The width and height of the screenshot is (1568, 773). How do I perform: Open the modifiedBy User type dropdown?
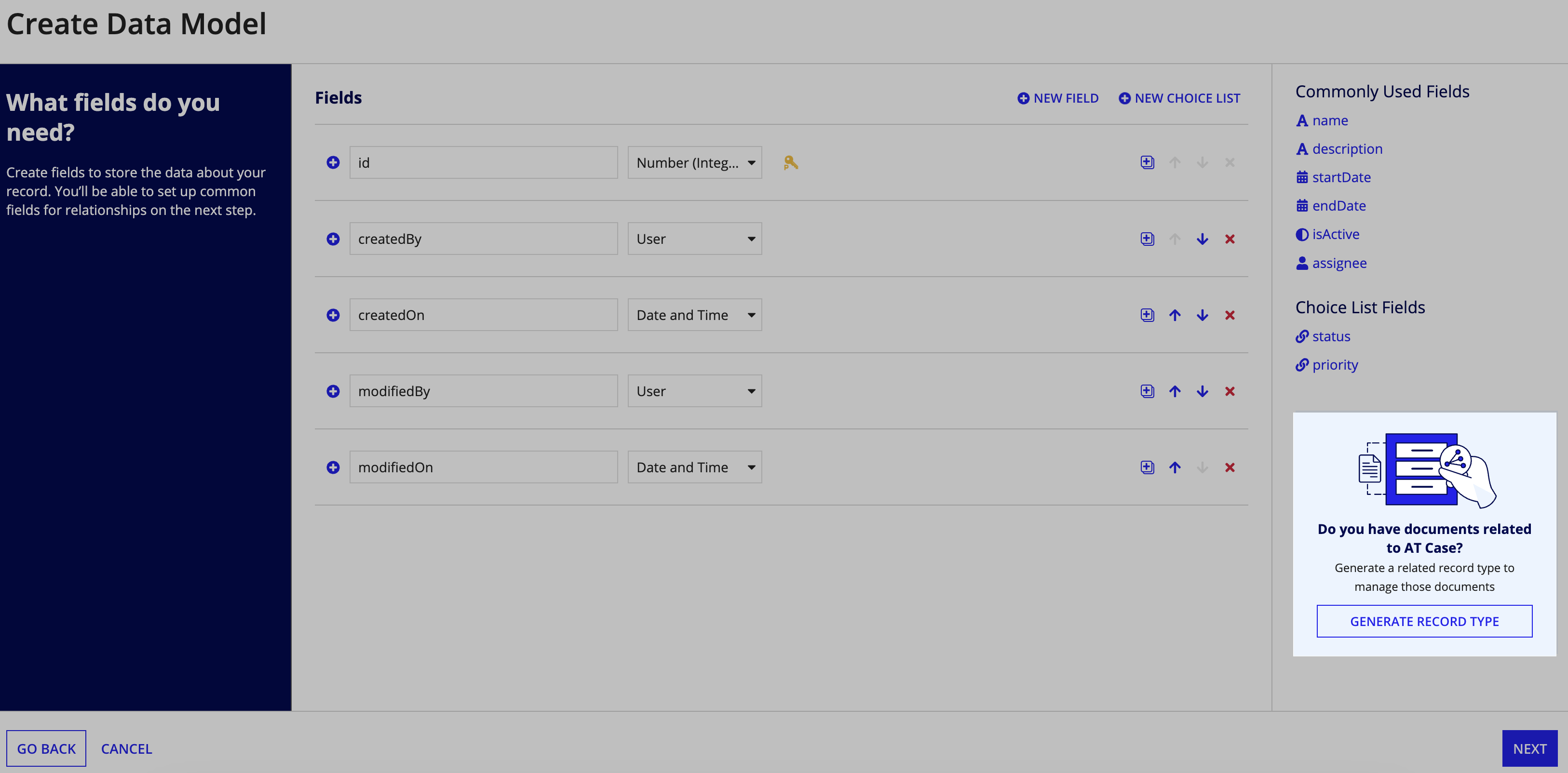pos(694,391)
